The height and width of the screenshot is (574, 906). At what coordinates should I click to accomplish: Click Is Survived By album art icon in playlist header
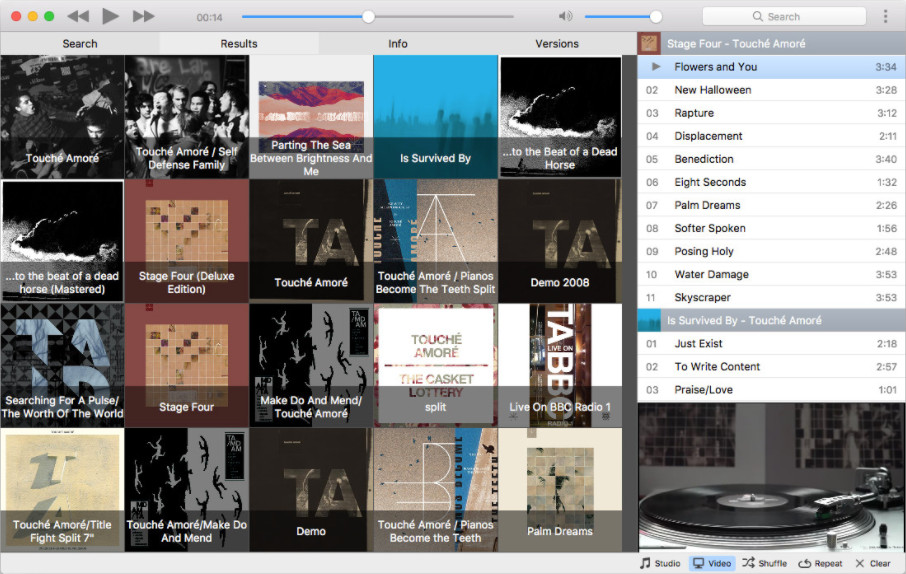coord(649,320)
